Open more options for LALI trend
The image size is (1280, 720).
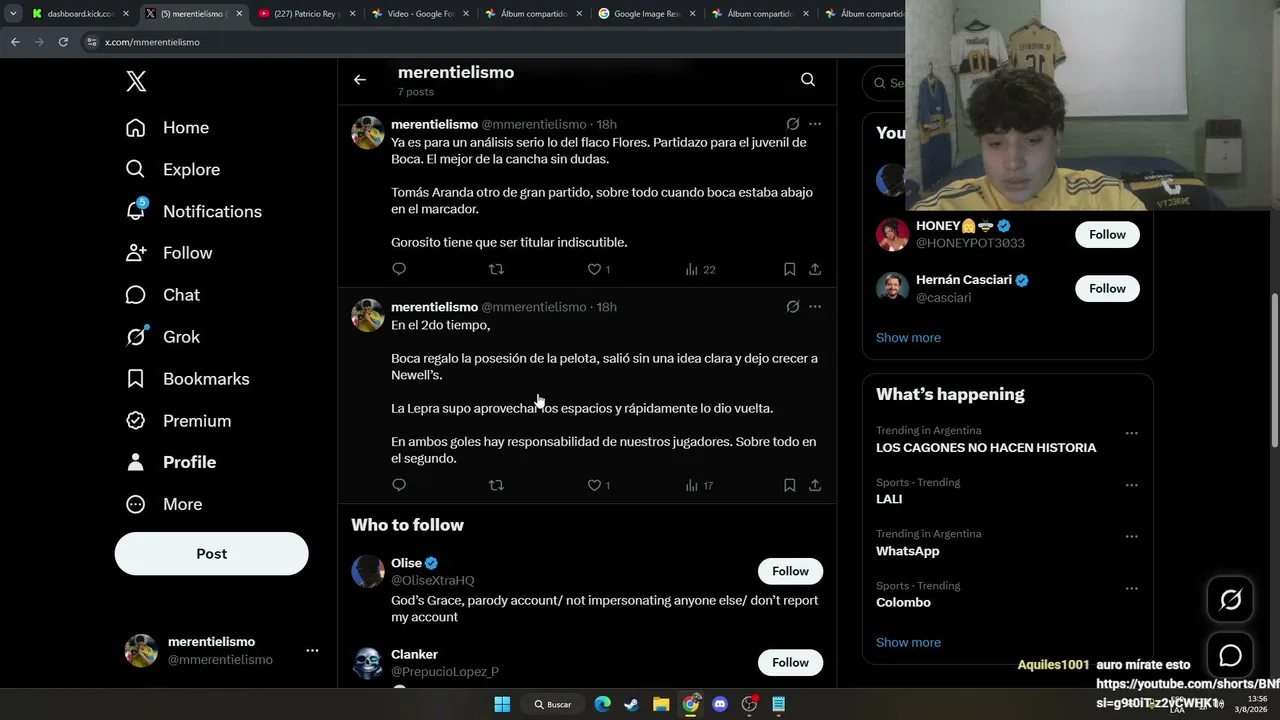point(1131,485)
